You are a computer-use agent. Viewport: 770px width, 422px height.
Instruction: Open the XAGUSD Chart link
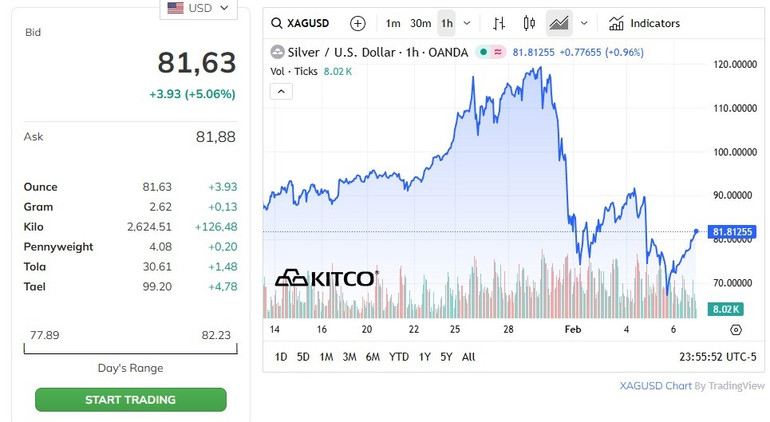pos(655,386)
